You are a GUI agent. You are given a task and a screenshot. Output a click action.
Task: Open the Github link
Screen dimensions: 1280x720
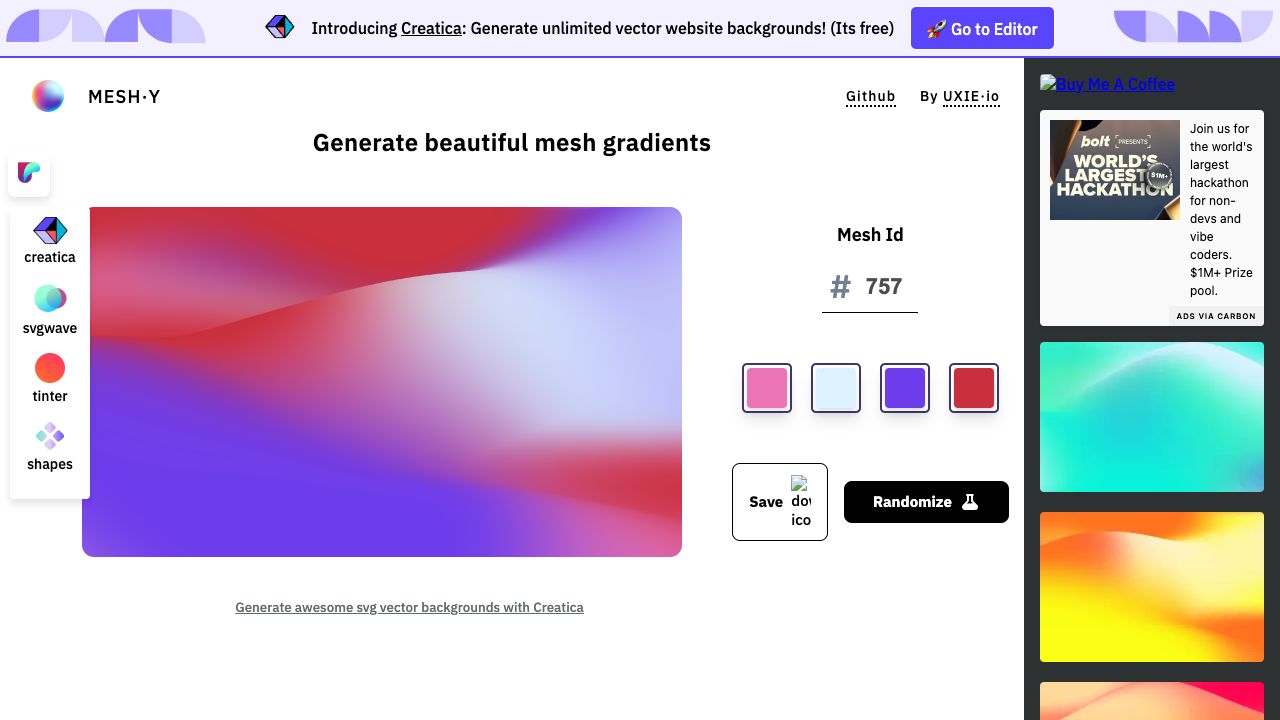[871, 97]
